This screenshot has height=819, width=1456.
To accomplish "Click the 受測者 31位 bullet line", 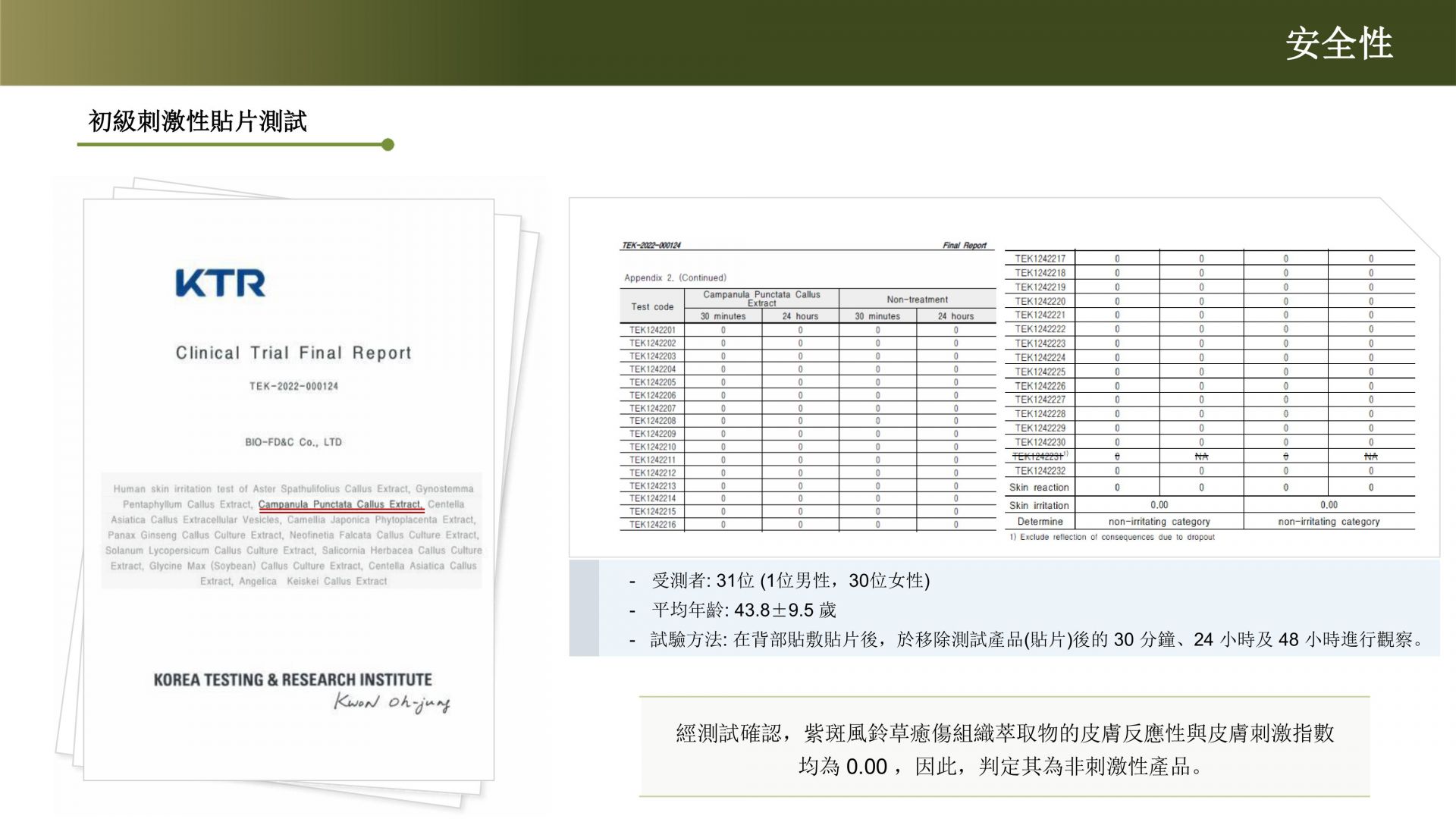I will pos(790,581).
